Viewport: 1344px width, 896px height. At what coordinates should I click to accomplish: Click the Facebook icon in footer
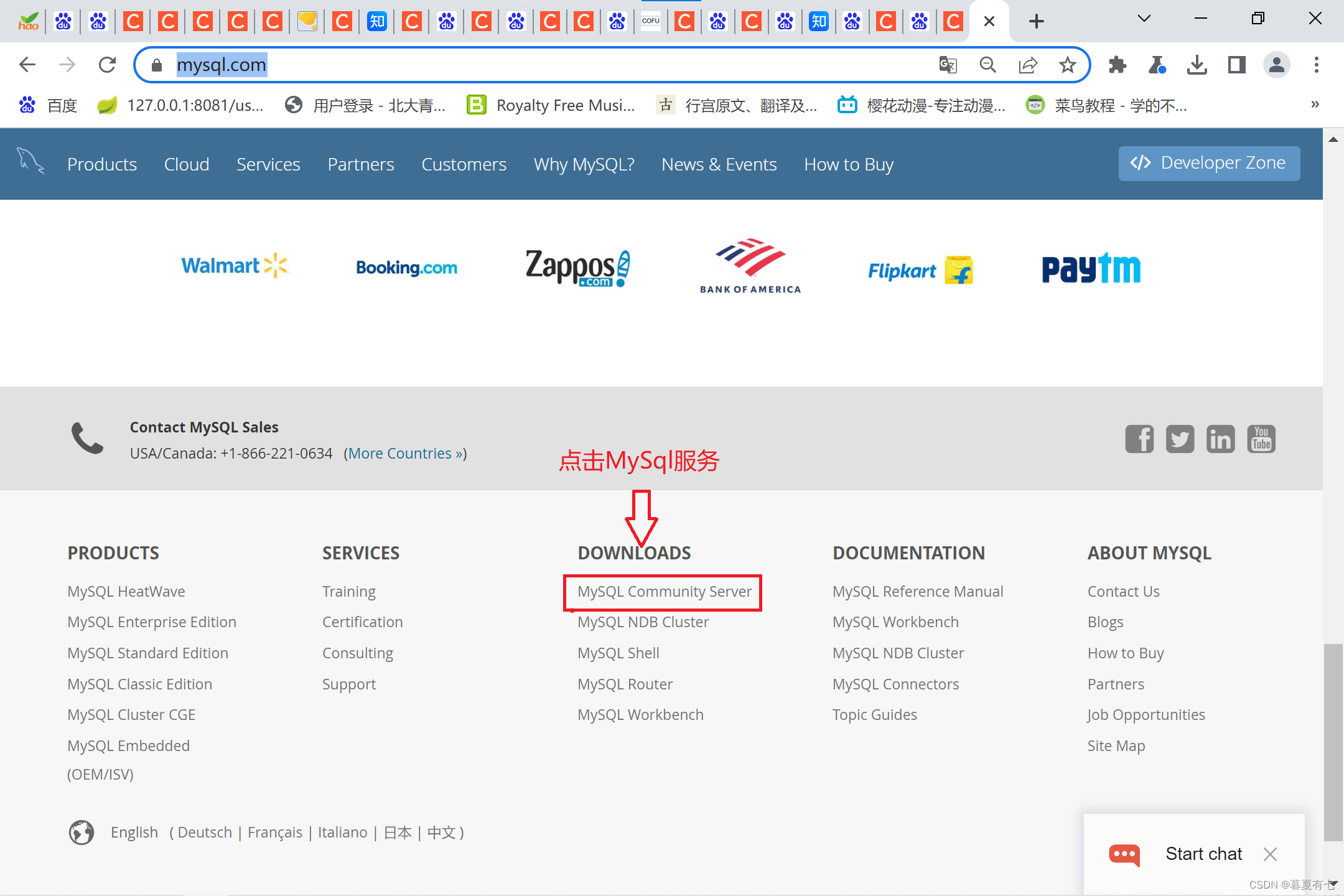click(x=1139, y=439)
